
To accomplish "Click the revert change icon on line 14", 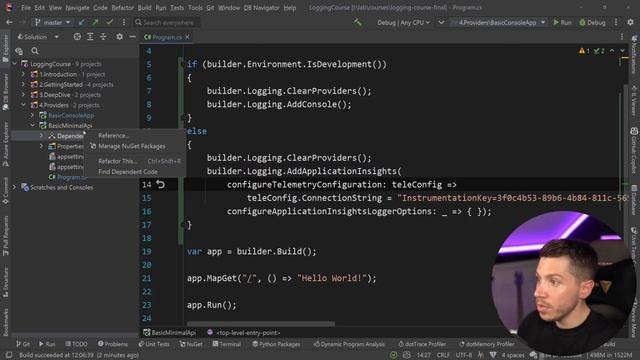I will (x=160, y=184).
